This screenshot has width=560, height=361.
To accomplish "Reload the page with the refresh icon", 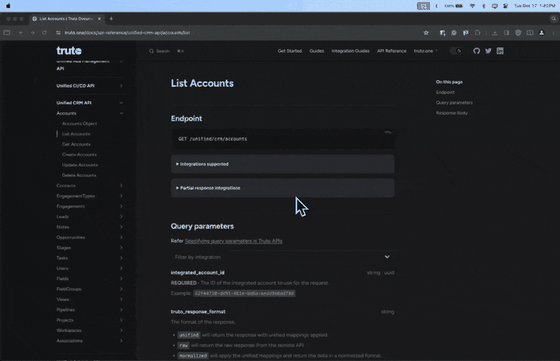I will point(44,33).
